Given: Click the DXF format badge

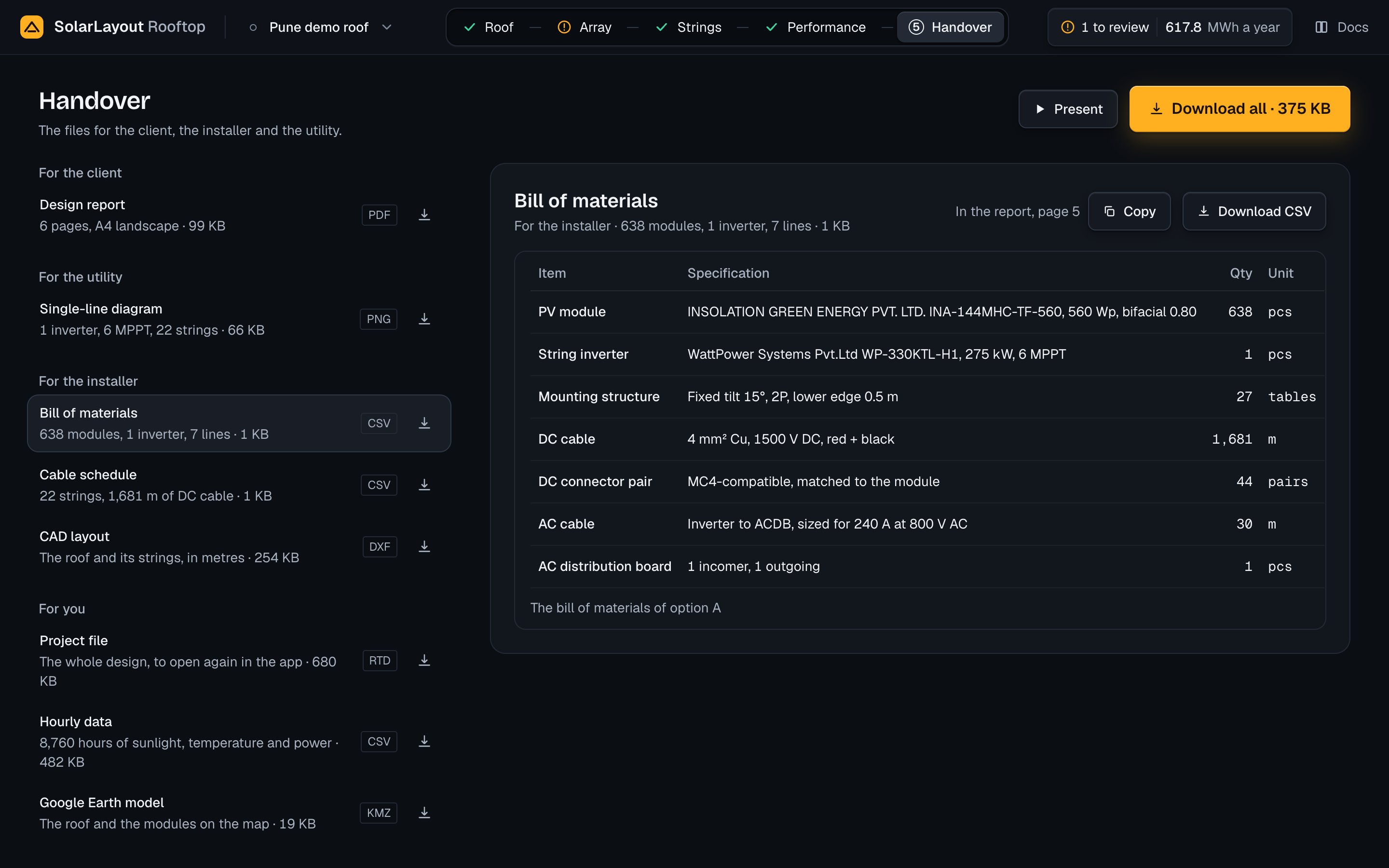Looking at the screenshot, I should point(380,546).
